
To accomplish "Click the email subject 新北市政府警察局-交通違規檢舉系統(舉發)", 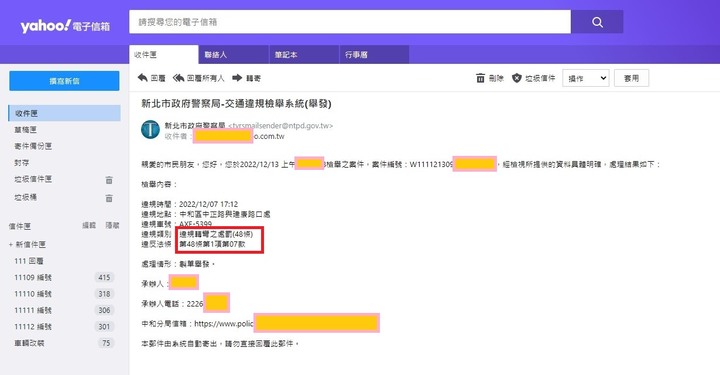I will coord(236,104).
